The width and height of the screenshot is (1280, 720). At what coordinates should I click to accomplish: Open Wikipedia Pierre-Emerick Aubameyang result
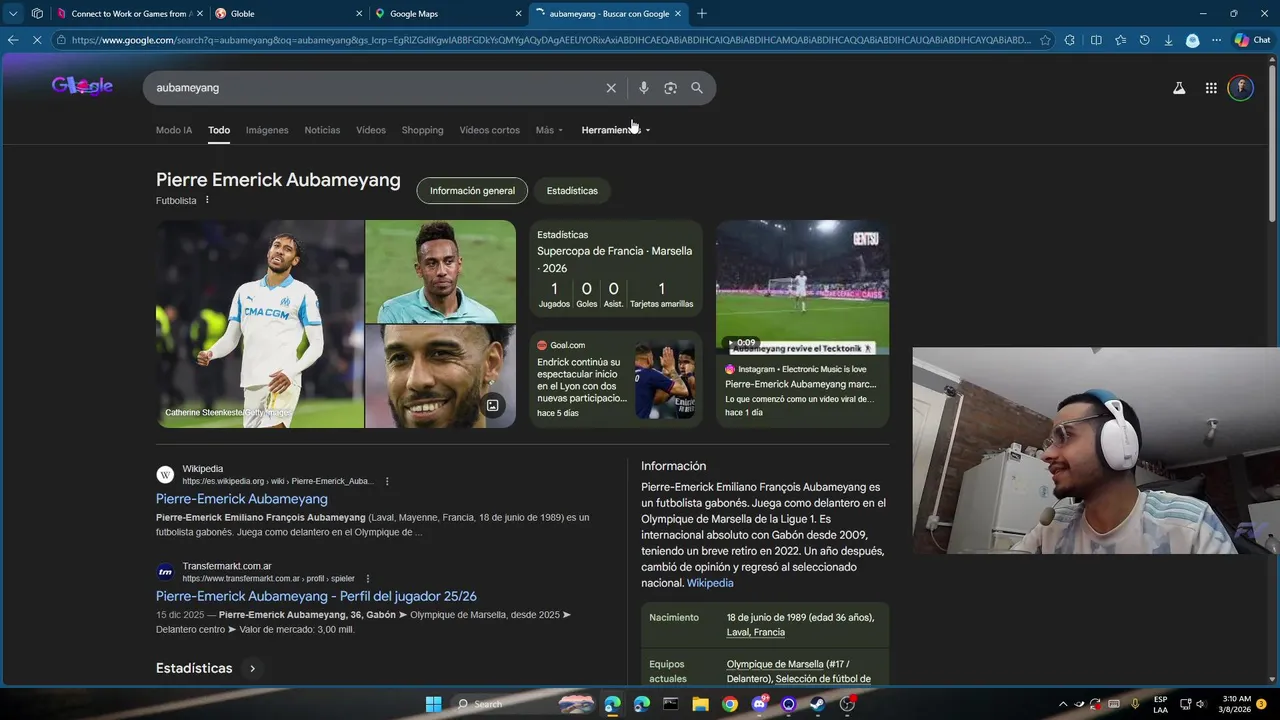(242, 499)
